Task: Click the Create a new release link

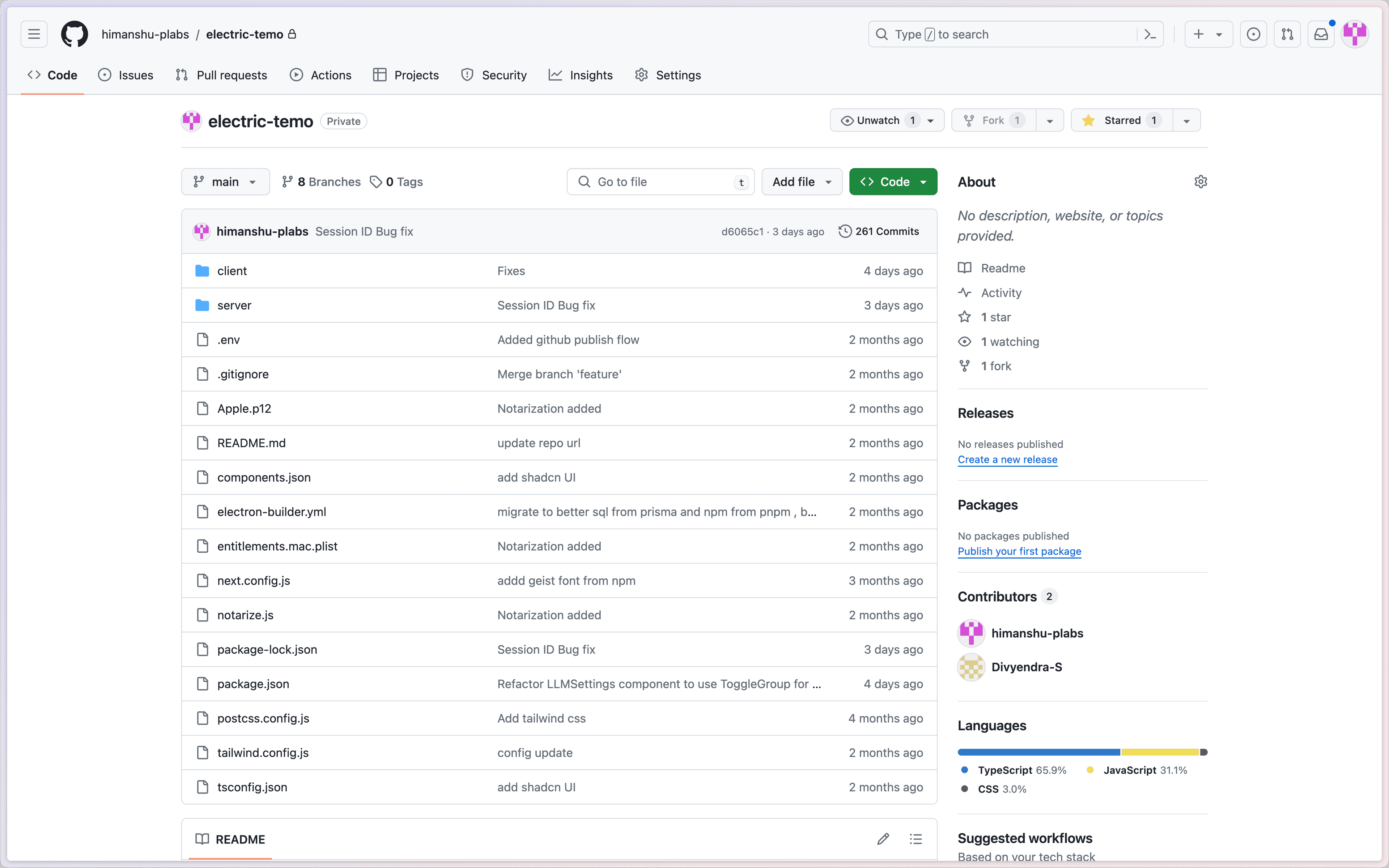Action: [x=1008, y=459]
